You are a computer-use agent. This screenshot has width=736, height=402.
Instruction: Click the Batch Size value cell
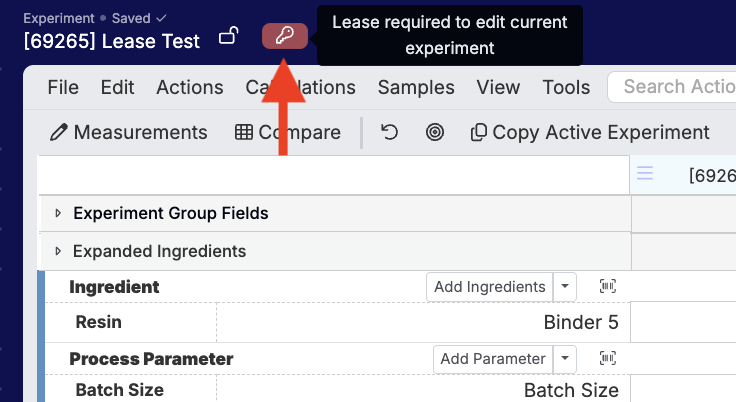pos(571,390)
